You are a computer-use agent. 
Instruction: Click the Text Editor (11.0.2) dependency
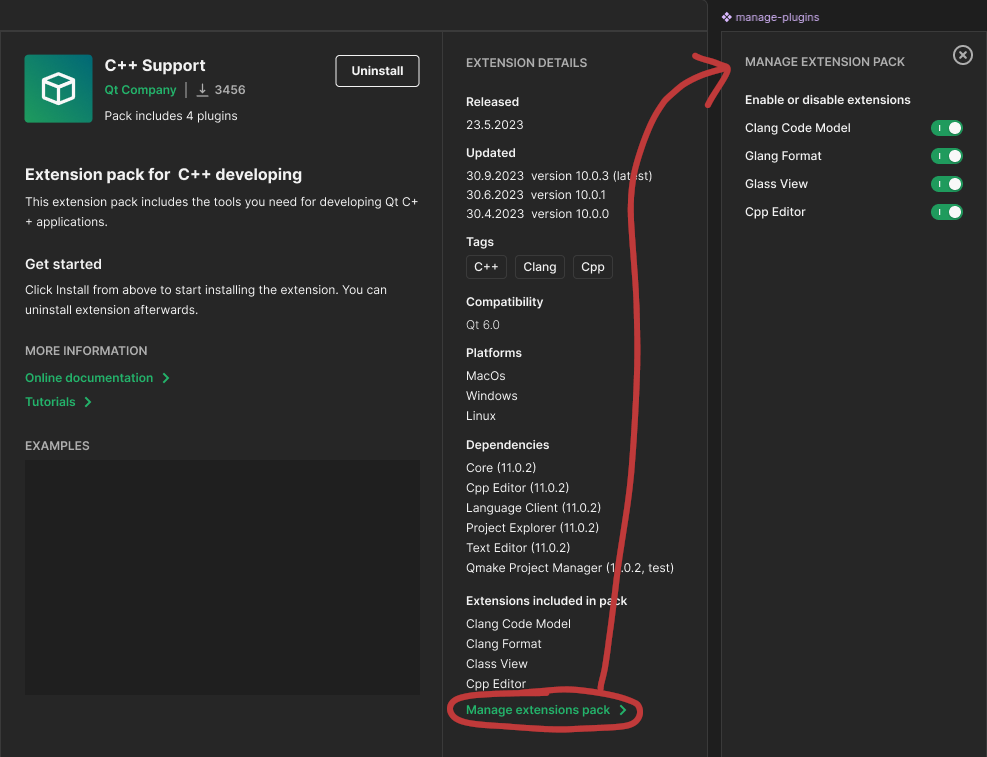click(x=518, y=548)
